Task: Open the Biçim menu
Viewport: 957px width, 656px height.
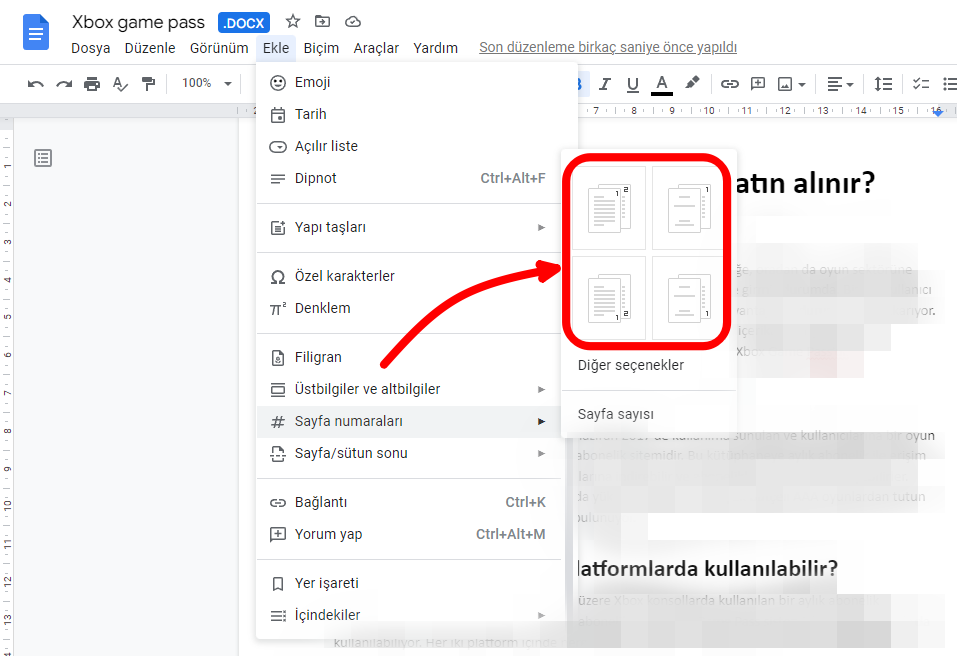Action: (x=321, y=48)
